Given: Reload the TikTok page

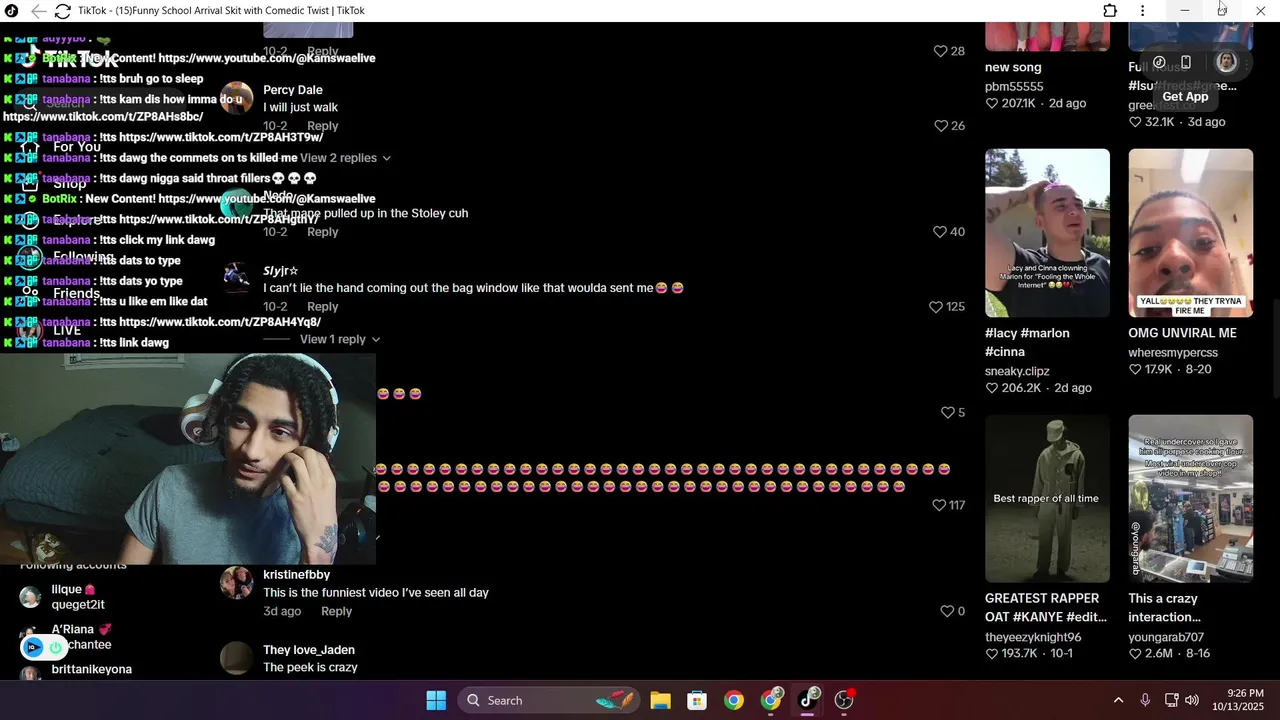Looking at the screenshot, I should point(62,11).
